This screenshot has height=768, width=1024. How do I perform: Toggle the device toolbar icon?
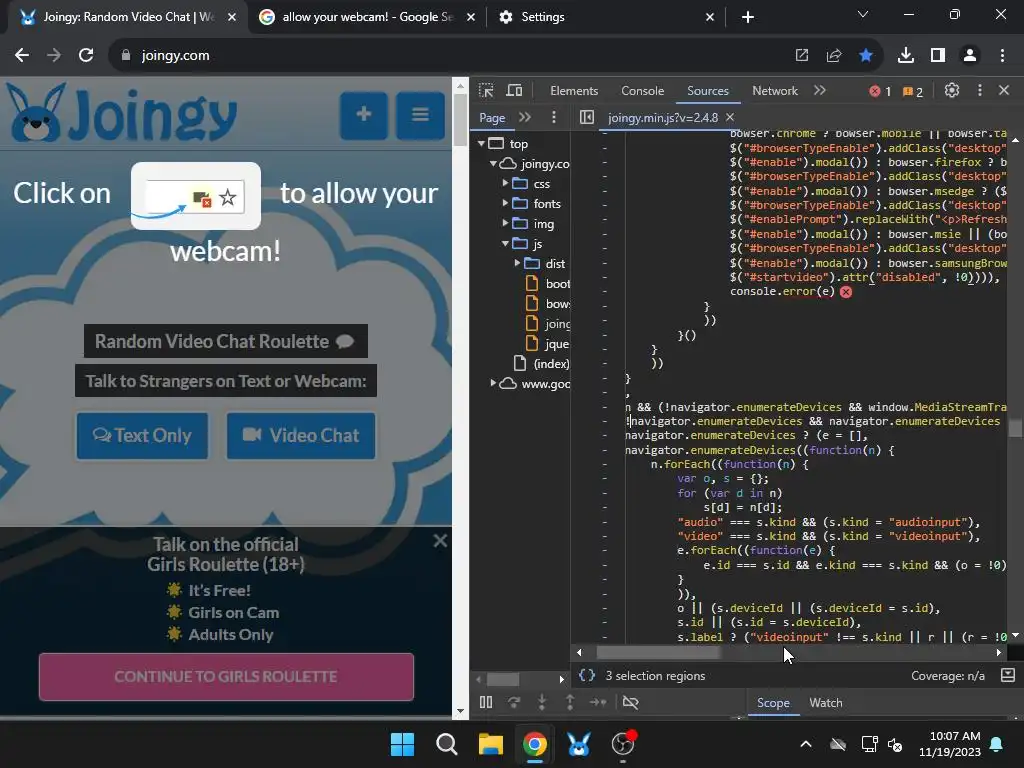pos(515,90)
